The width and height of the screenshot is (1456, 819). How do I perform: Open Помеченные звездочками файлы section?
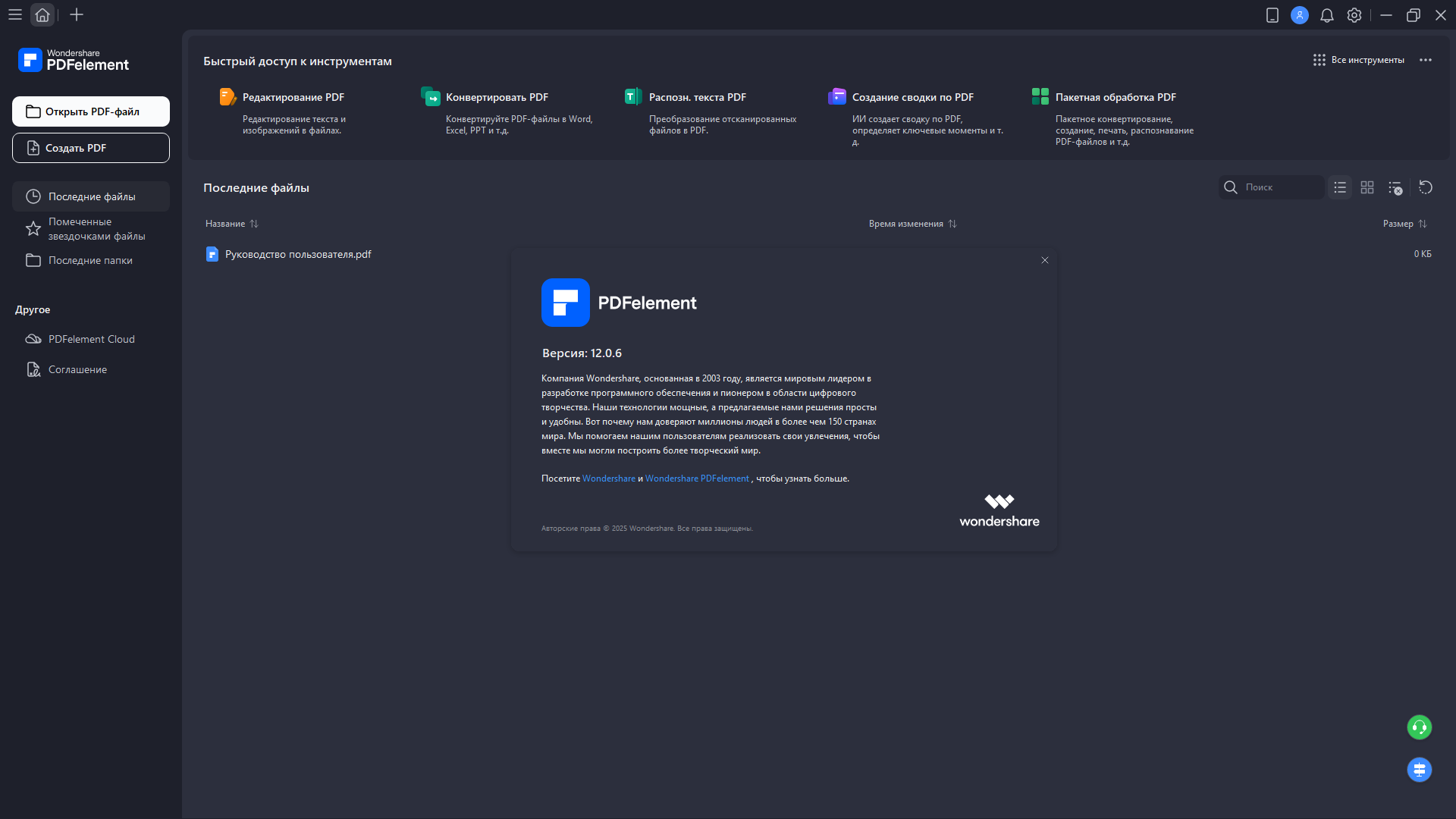pos(91,229)
